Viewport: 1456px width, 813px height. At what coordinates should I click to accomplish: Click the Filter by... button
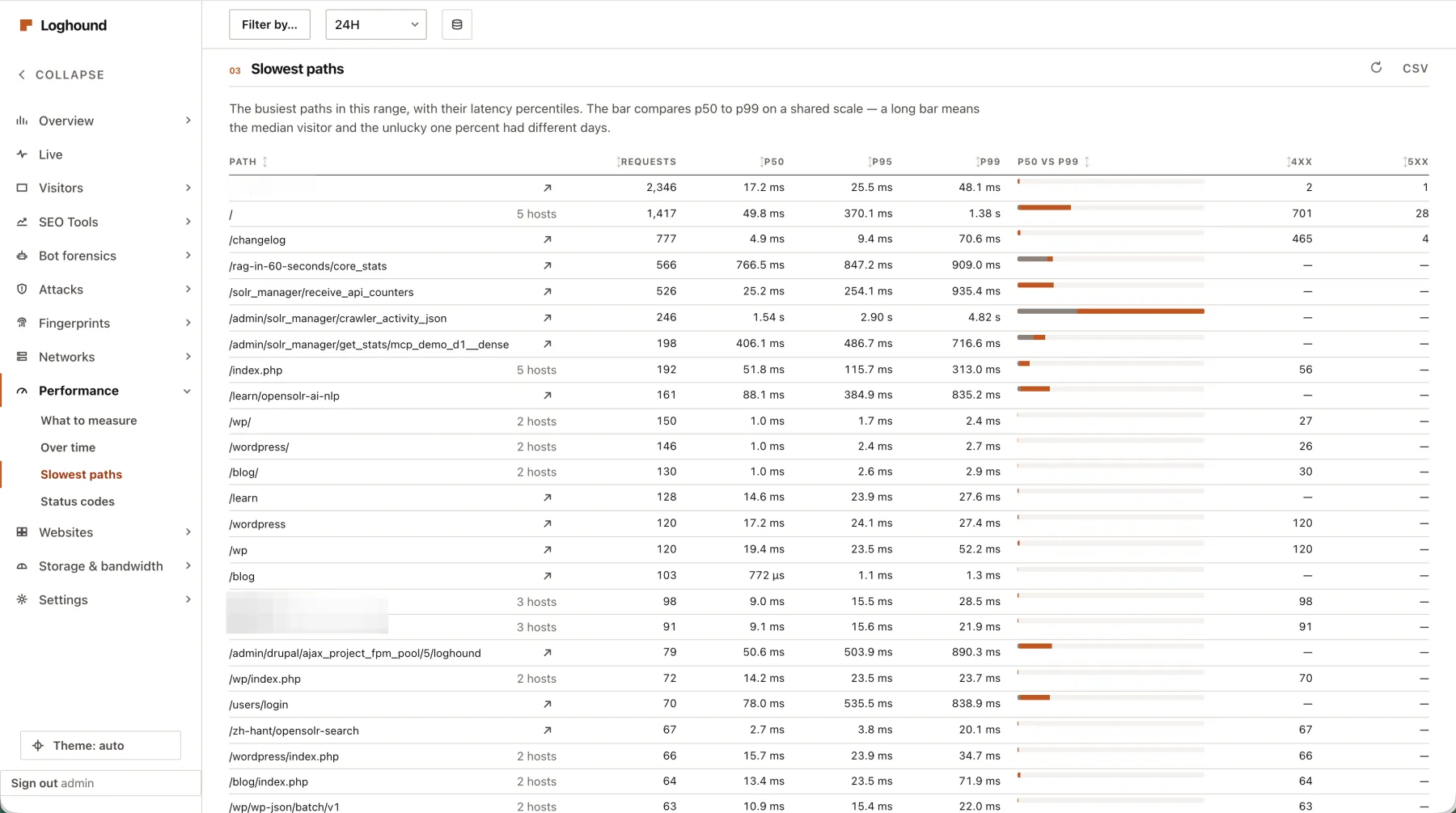coord(269,25)
